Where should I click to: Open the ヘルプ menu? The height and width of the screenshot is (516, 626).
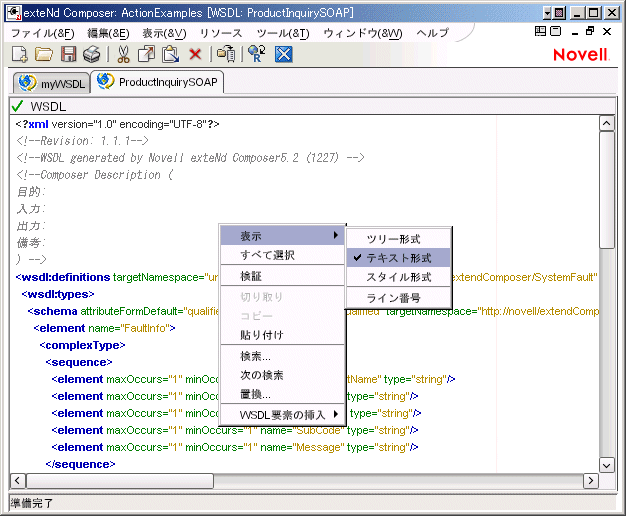coord(432,33)
